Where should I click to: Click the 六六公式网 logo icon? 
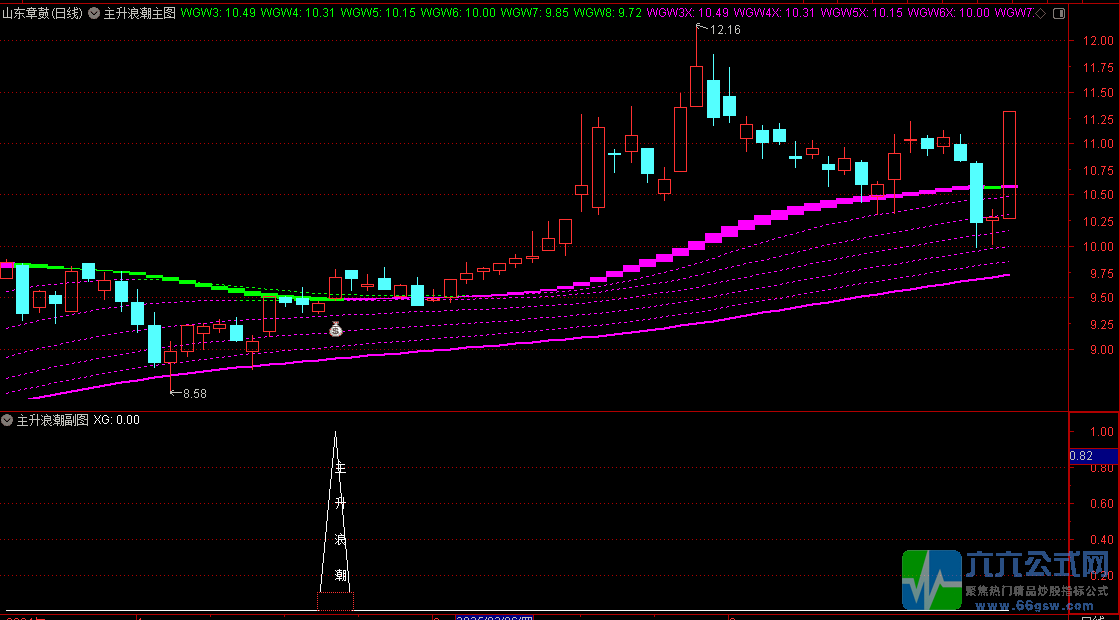[930, 579]
